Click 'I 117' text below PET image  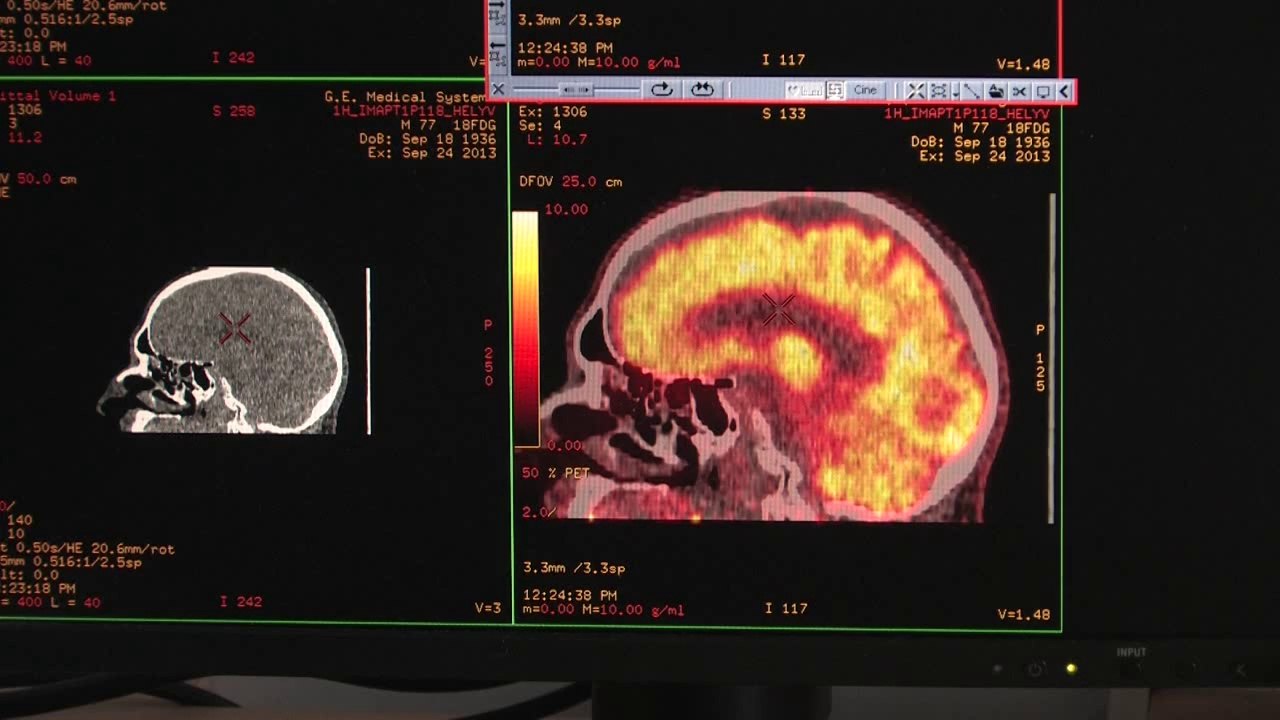point(785,608)
